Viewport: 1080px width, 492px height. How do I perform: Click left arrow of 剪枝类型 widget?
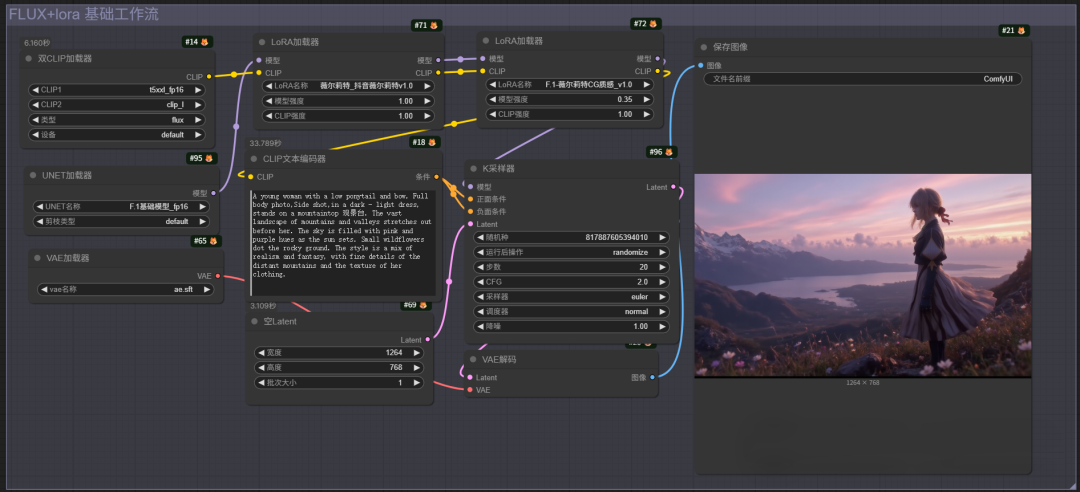tap(39, 222)
